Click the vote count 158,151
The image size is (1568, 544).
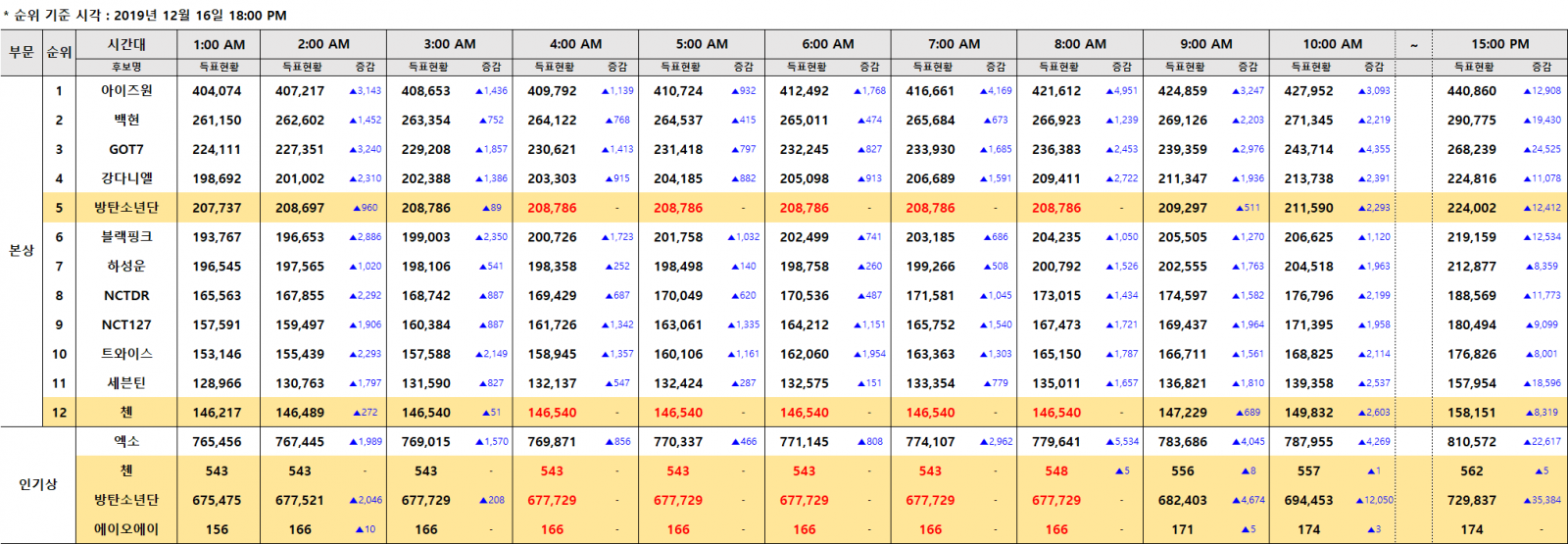pos(1471,413)
